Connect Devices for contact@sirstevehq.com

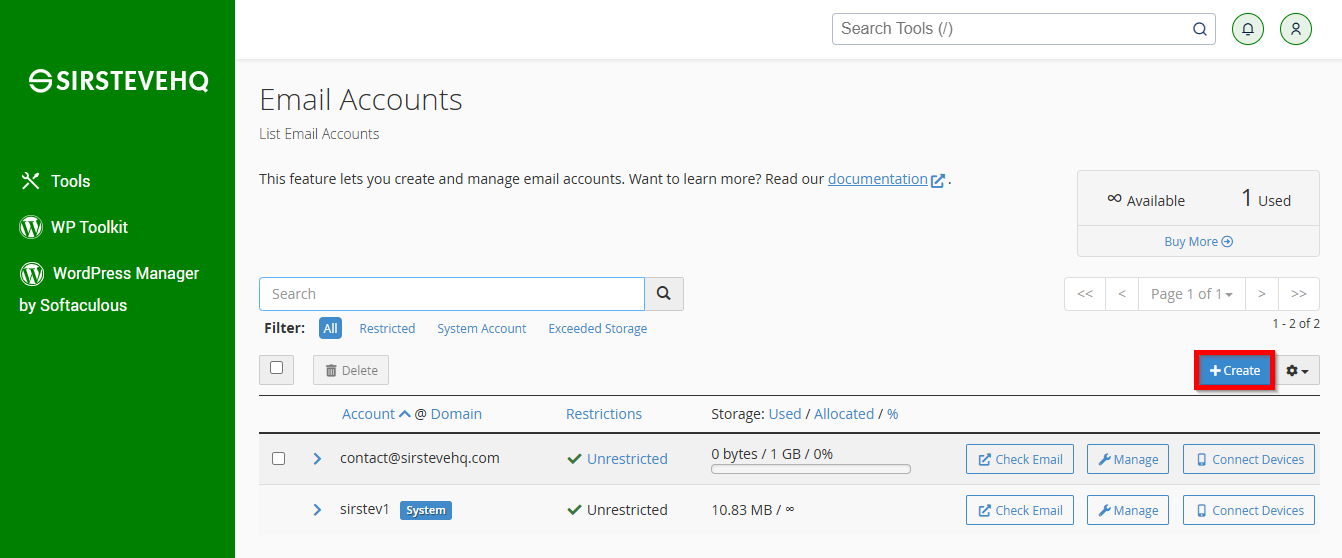point(1249,459)
